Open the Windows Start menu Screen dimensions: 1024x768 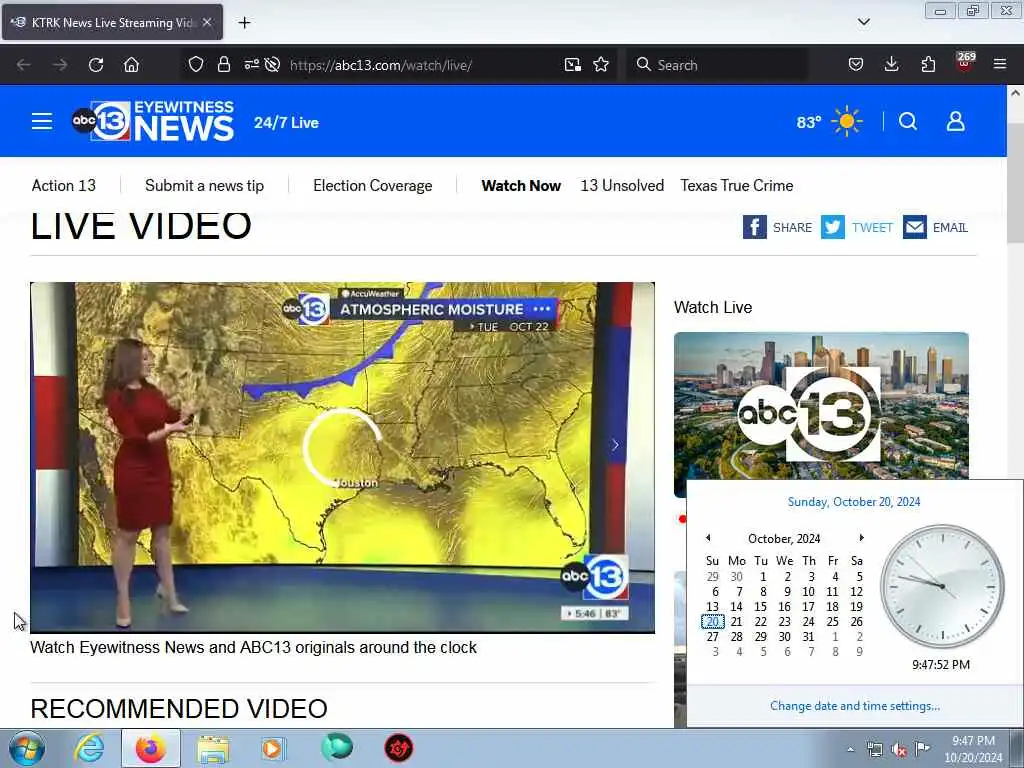pos(27,748)
